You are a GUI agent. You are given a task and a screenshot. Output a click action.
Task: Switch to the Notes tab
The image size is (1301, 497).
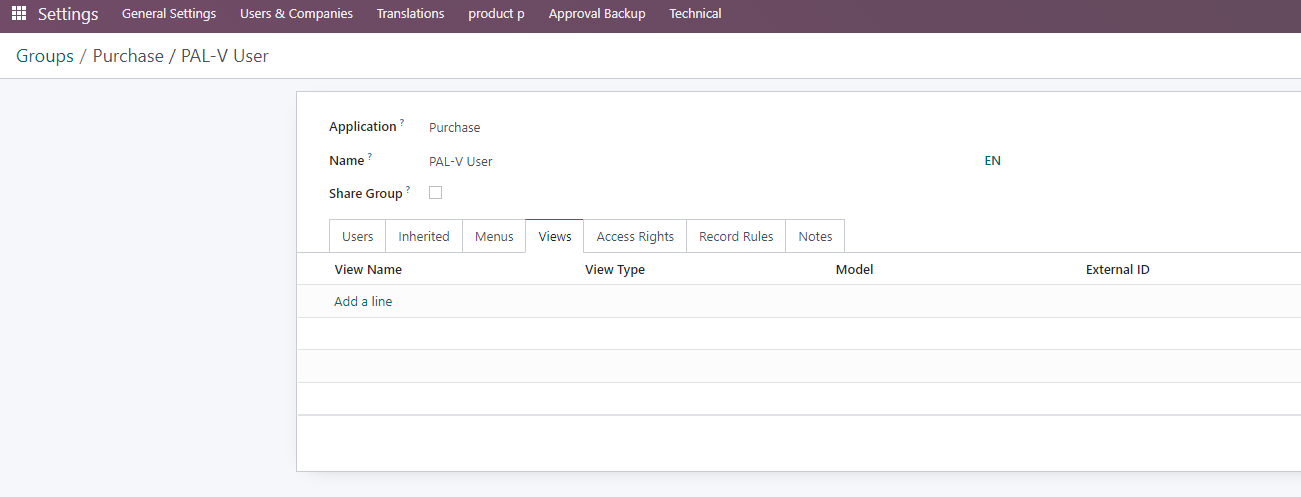coord(815,236)
